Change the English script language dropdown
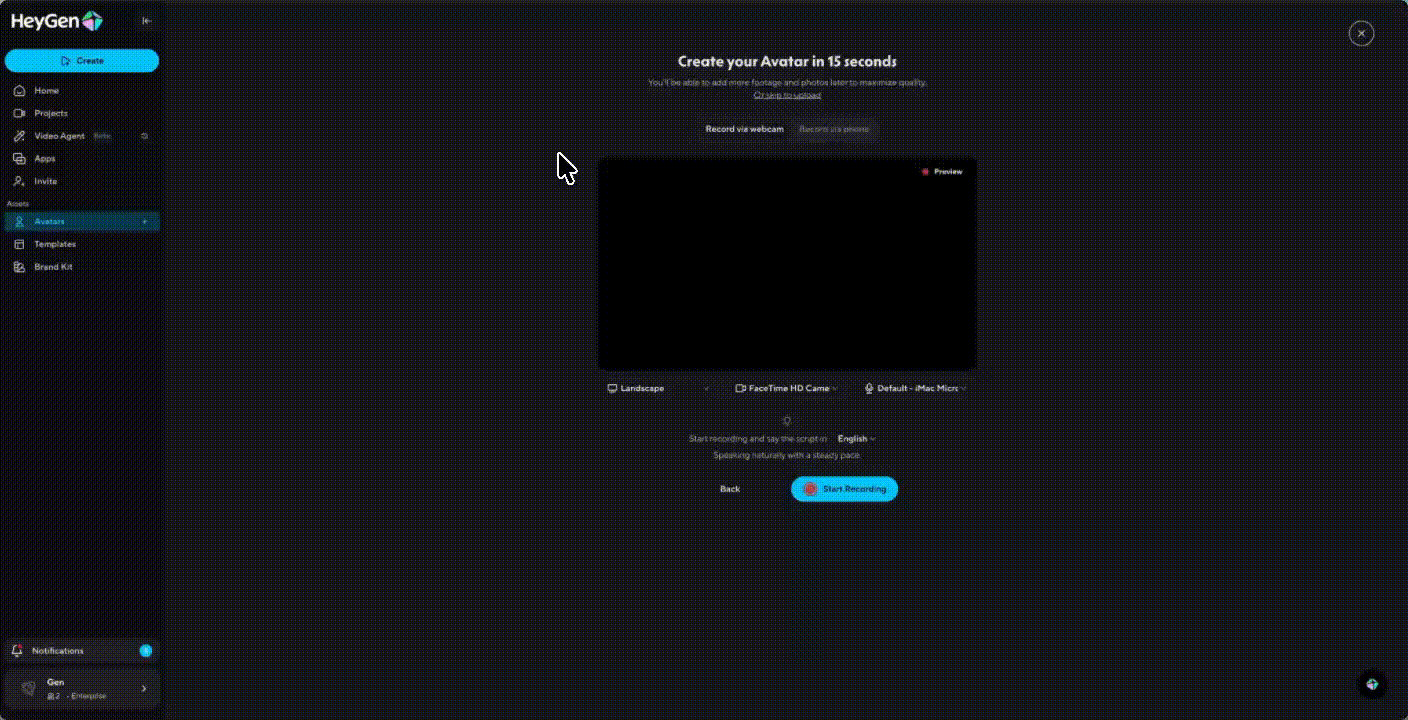Screen dimensions: 1408x720 pos(856,439)
